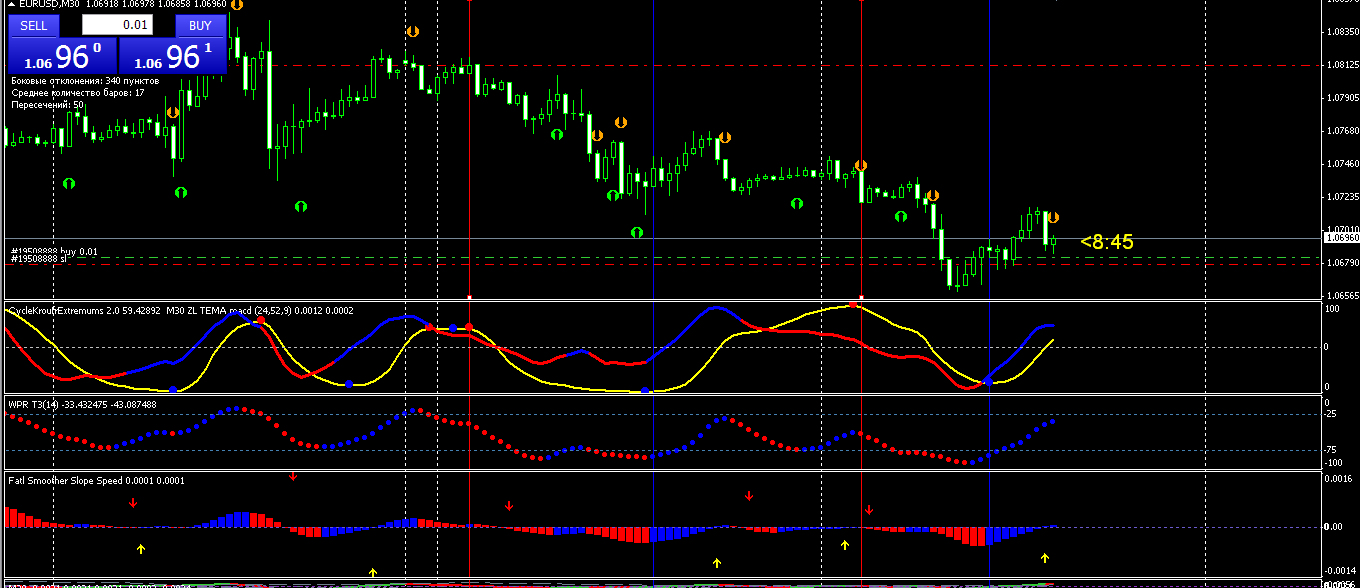This screenshot has height=588, width=1360.
Task: Click the SELL button
Action: [33, 25]
